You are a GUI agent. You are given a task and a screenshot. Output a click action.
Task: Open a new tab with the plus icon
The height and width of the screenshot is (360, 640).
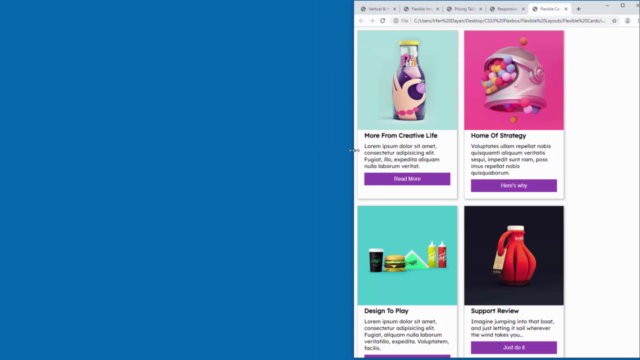[578, 9]
